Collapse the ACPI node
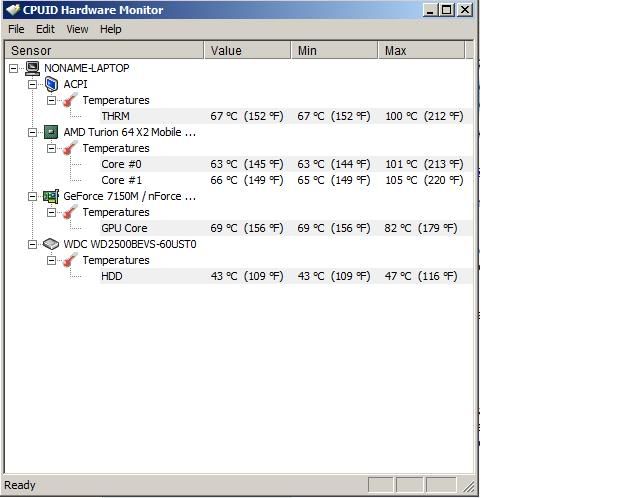The height and width of the screenshot is (498, 640). pyautogui.click(x=32, y=84)
